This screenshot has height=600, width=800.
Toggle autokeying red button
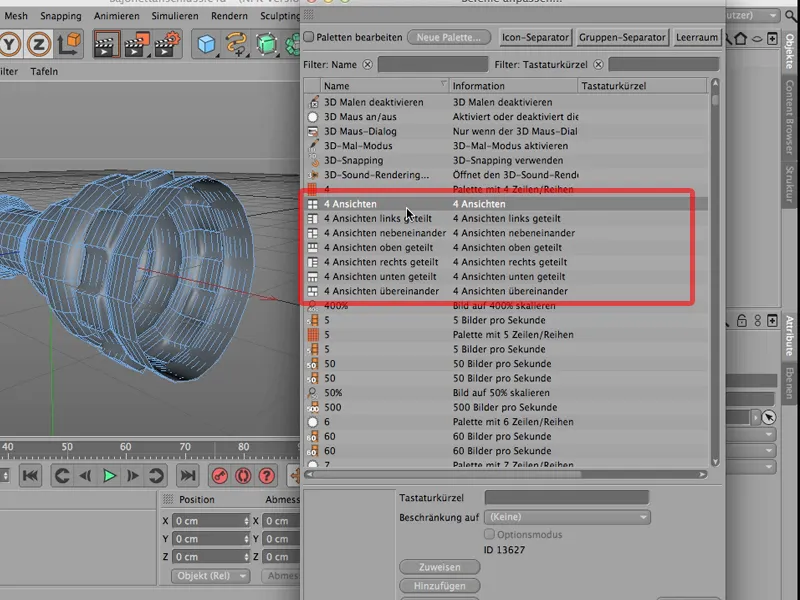coord(243,476)
